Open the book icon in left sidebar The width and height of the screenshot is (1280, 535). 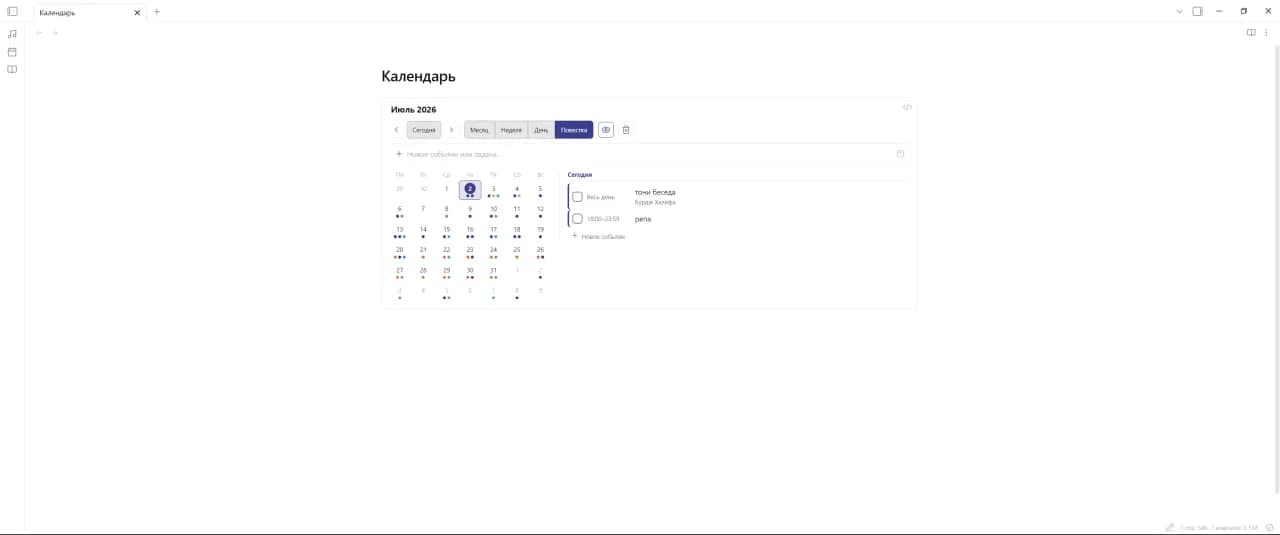(12, 69)
